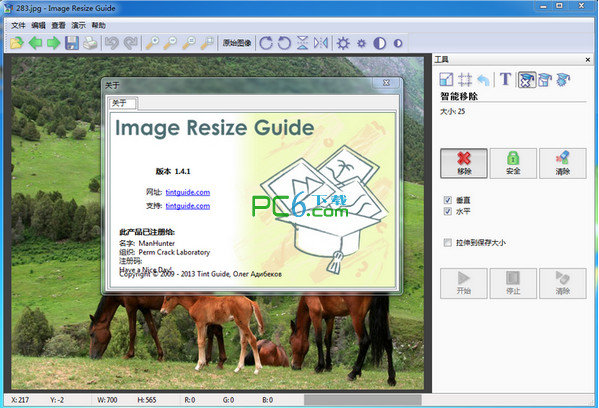Viewport: 599px width, 408px height.
Task: Open an image file with the folder icon
Action: [x=17, y=43]
